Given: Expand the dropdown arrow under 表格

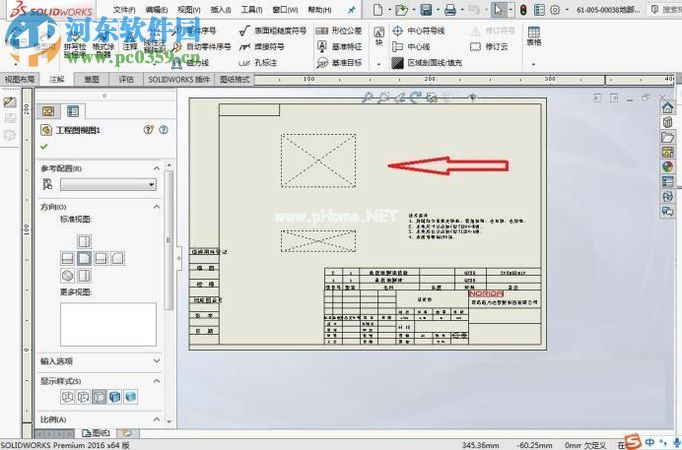Looking at the screenshot, I should [x=534, y=64].
